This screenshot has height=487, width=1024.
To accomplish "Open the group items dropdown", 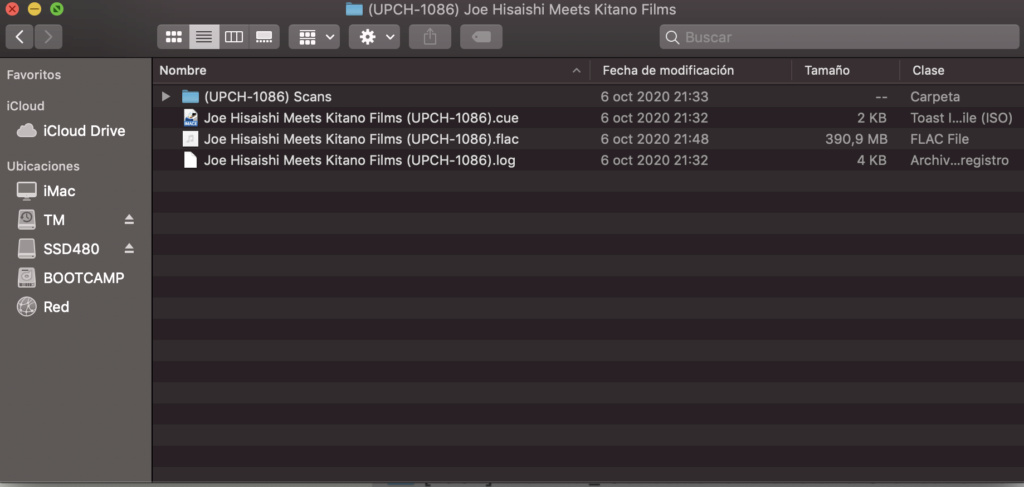I will (314, 37).
